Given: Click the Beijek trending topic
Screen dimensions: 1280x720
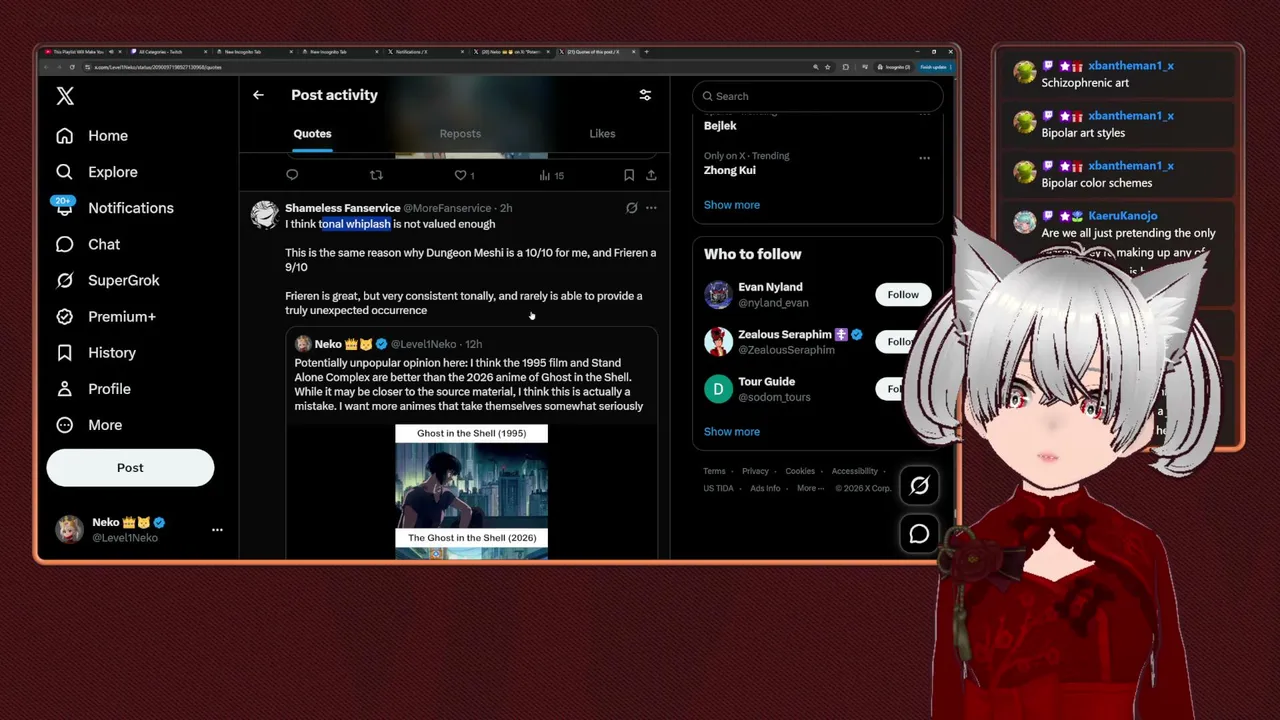Looking at the screenshot, I should 720,126.
